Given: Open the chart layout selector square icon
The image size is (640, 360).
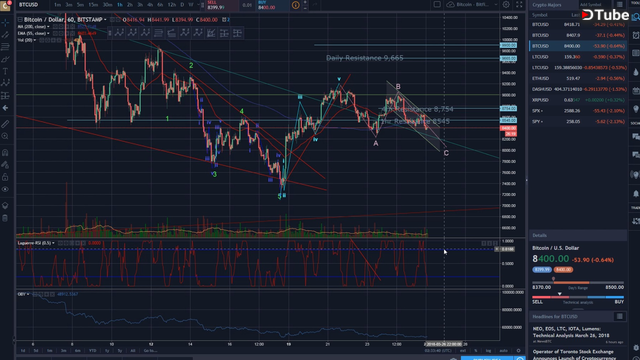Looking at the screenshot, I should [437, 4].
